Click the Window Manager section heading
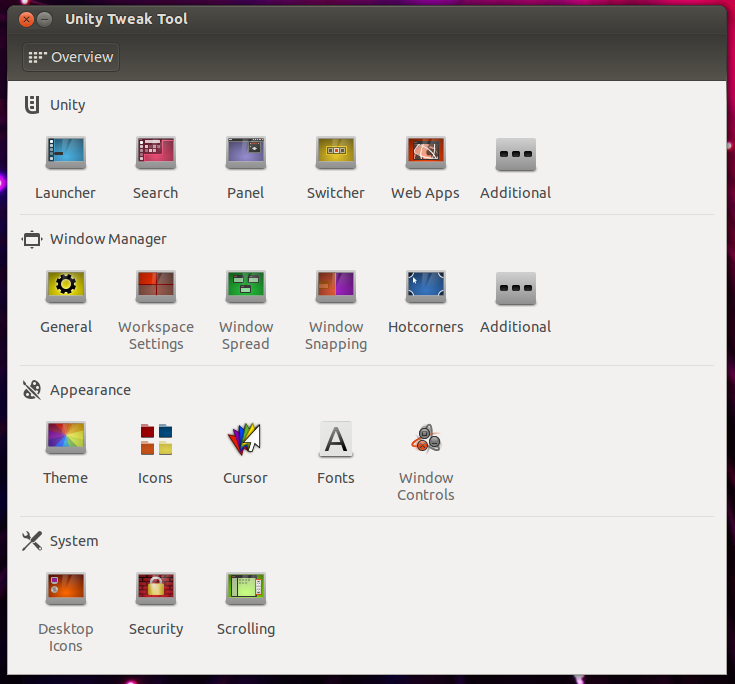The height and width of the screenshot is (684, 735). click(108, 239)
